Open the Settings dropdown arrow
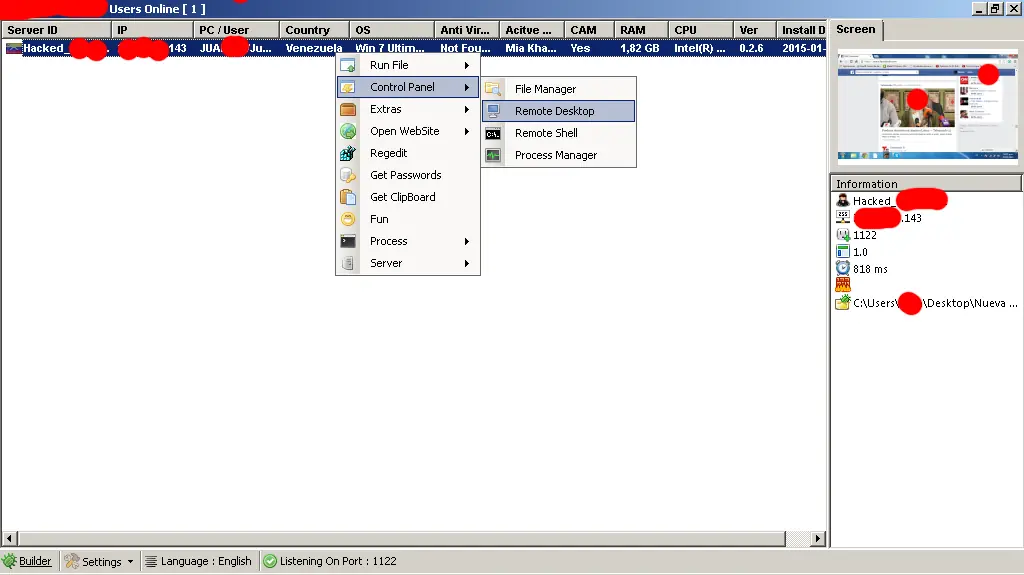1024x575 pixels. tap(131, 561)
